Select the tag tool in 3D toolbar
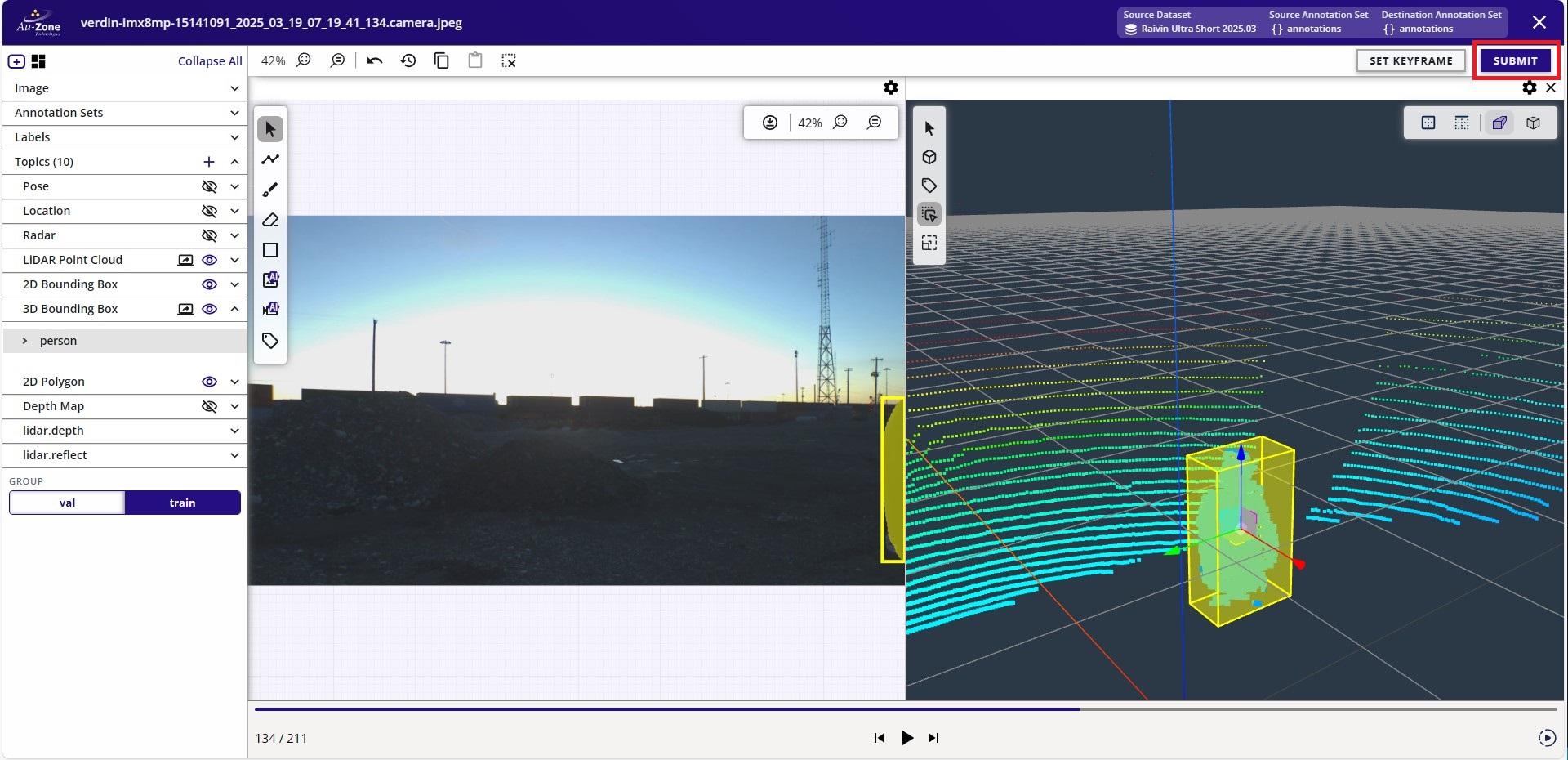 click(929, 186)
